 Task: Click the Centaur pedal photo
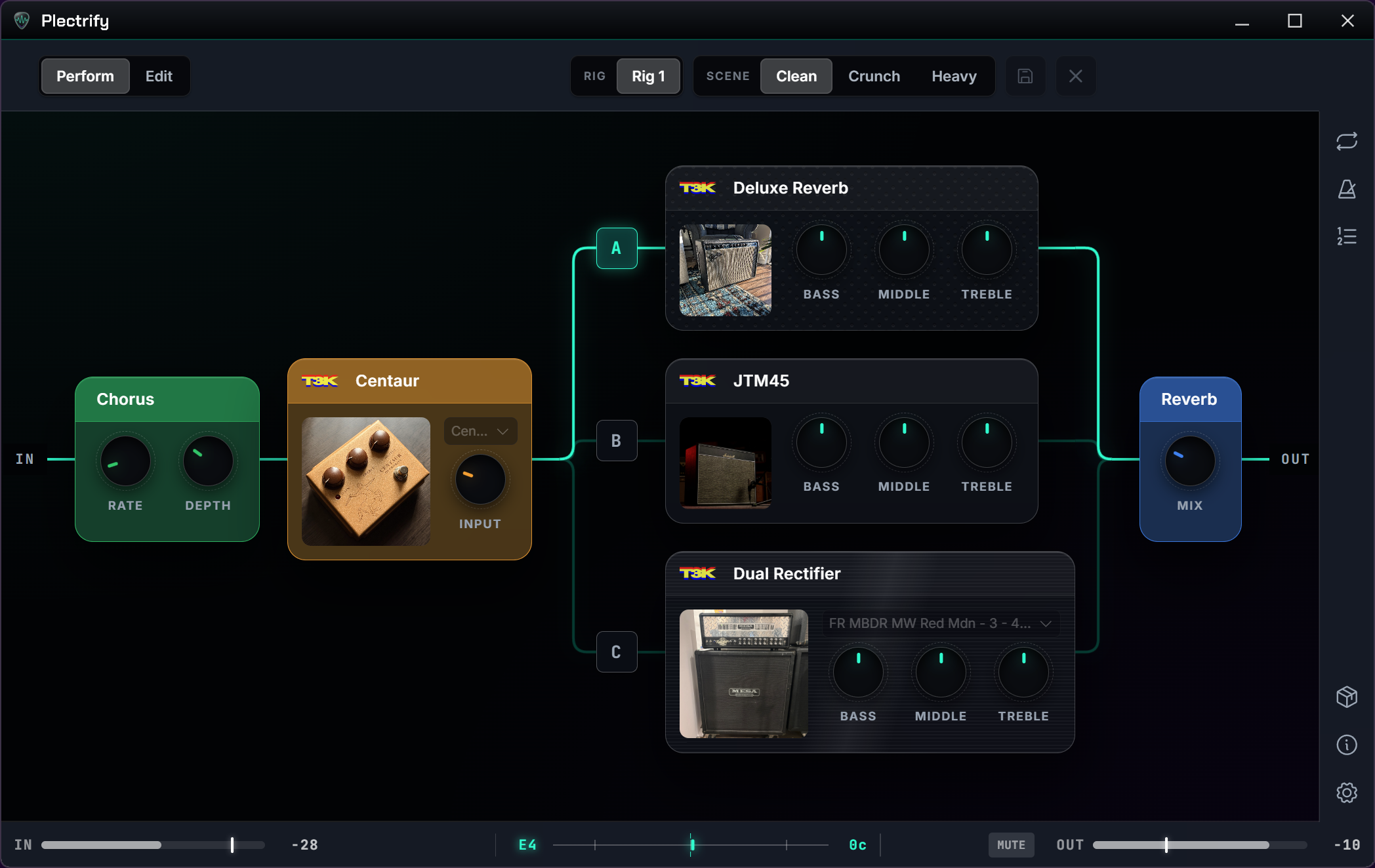tap(366, 482)
